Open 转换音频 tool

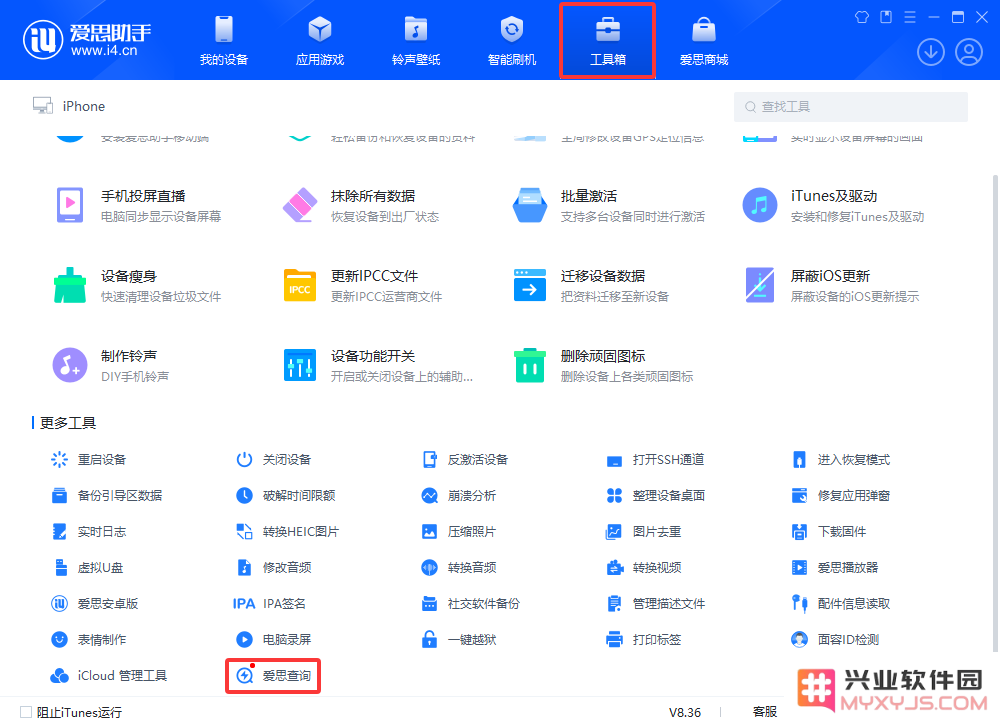[x=459, y=568]
